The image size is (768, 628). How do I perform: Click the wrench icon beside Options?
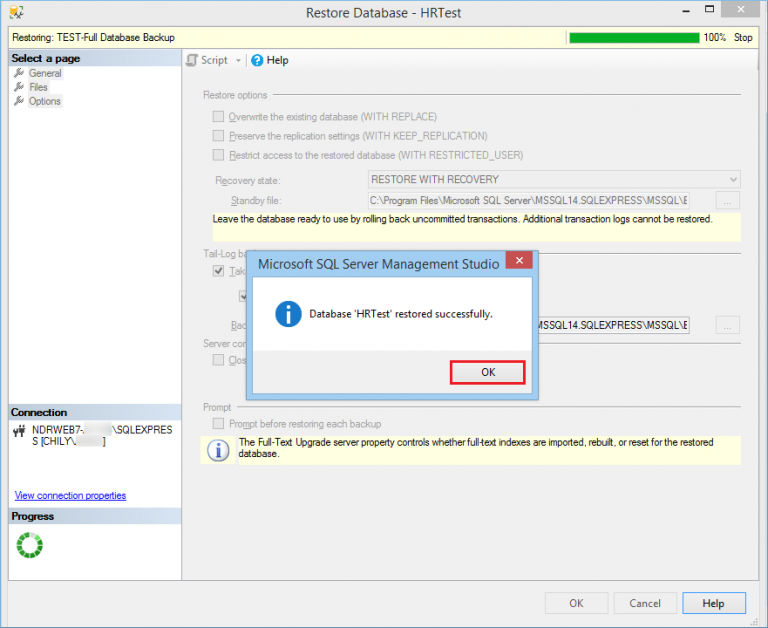19,101
